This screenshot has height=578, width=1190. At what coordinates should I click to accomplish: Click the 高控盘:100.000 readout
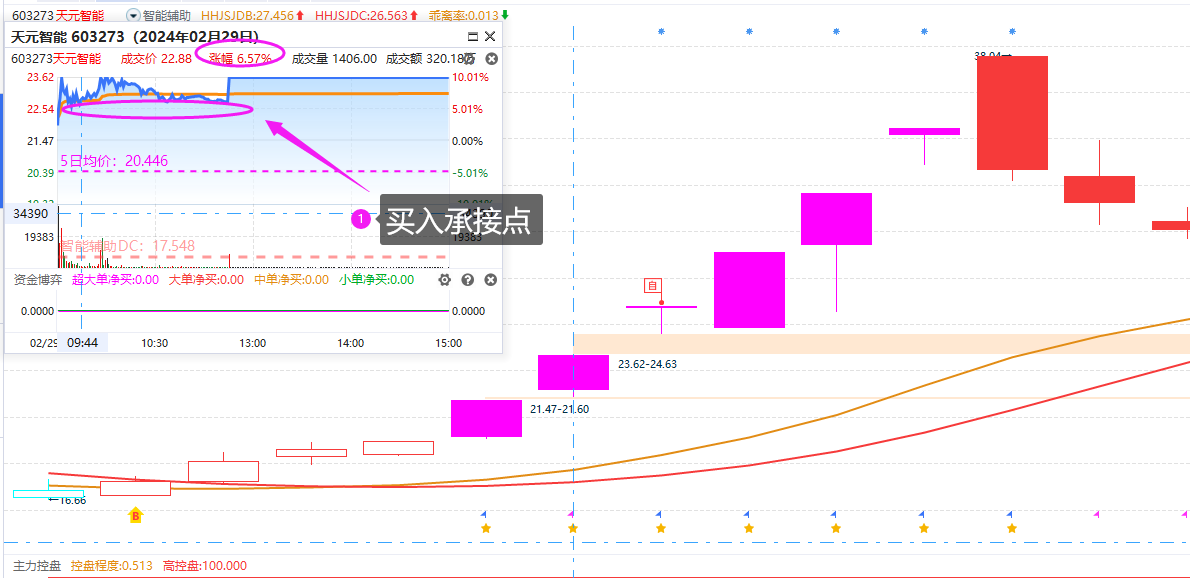(x=205, y=566)
